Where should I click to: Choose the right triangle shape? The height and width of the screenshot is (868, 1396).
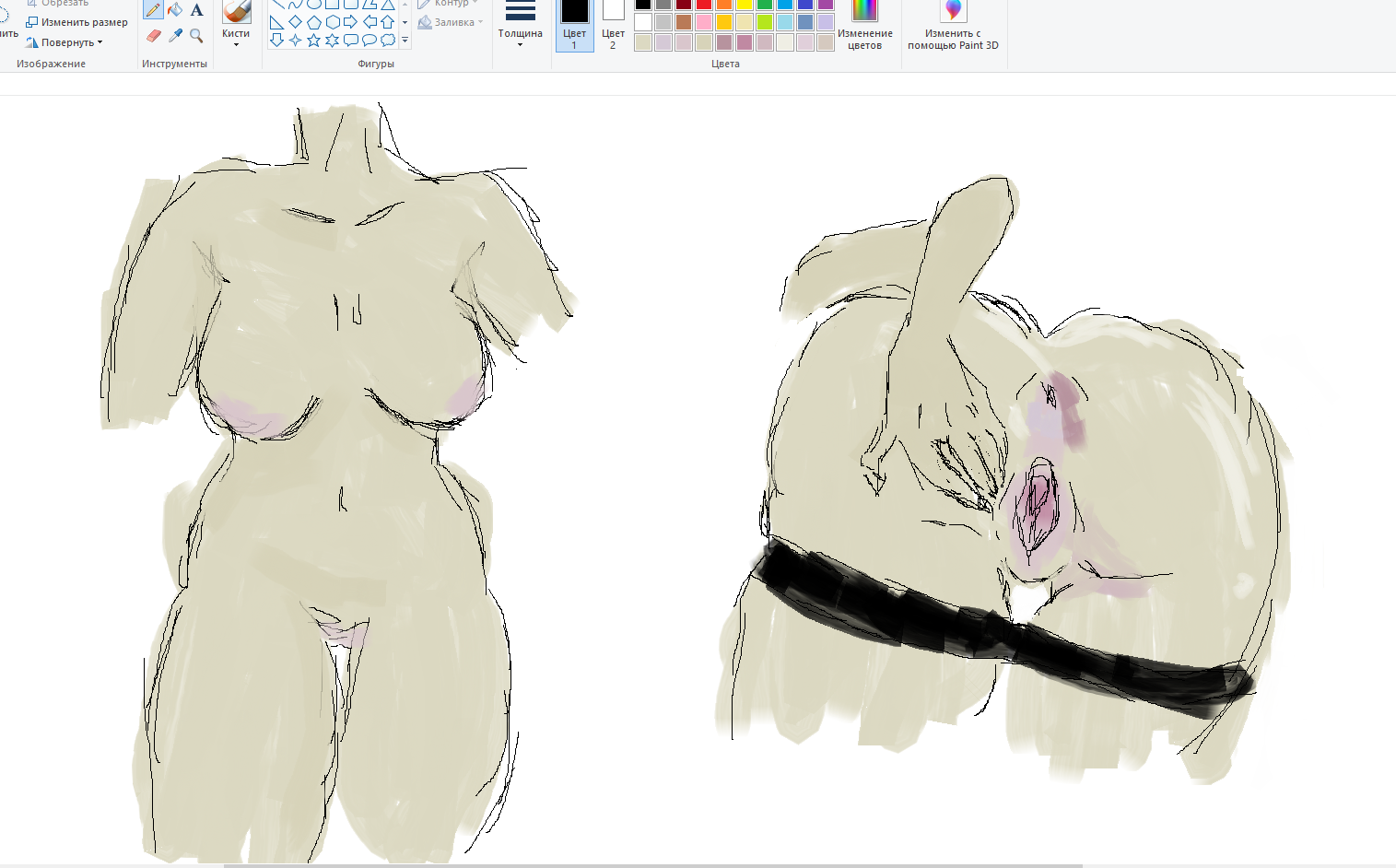[276, 22]
